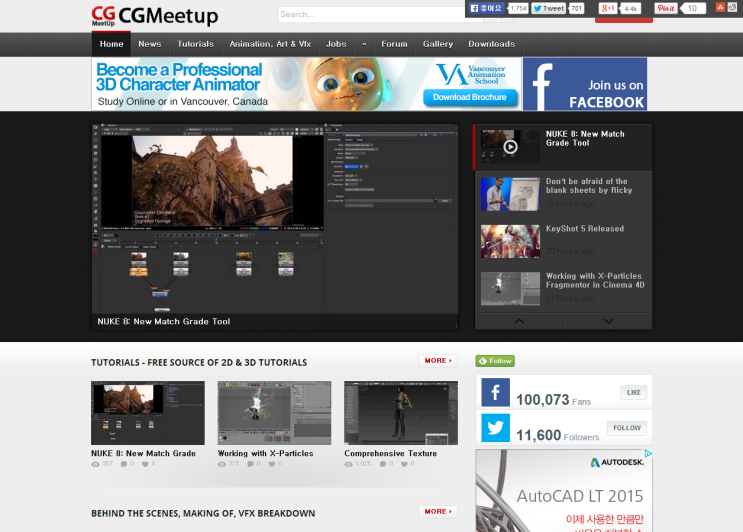
Task: Click the Google +1 share button
Action: pos(608,8)
